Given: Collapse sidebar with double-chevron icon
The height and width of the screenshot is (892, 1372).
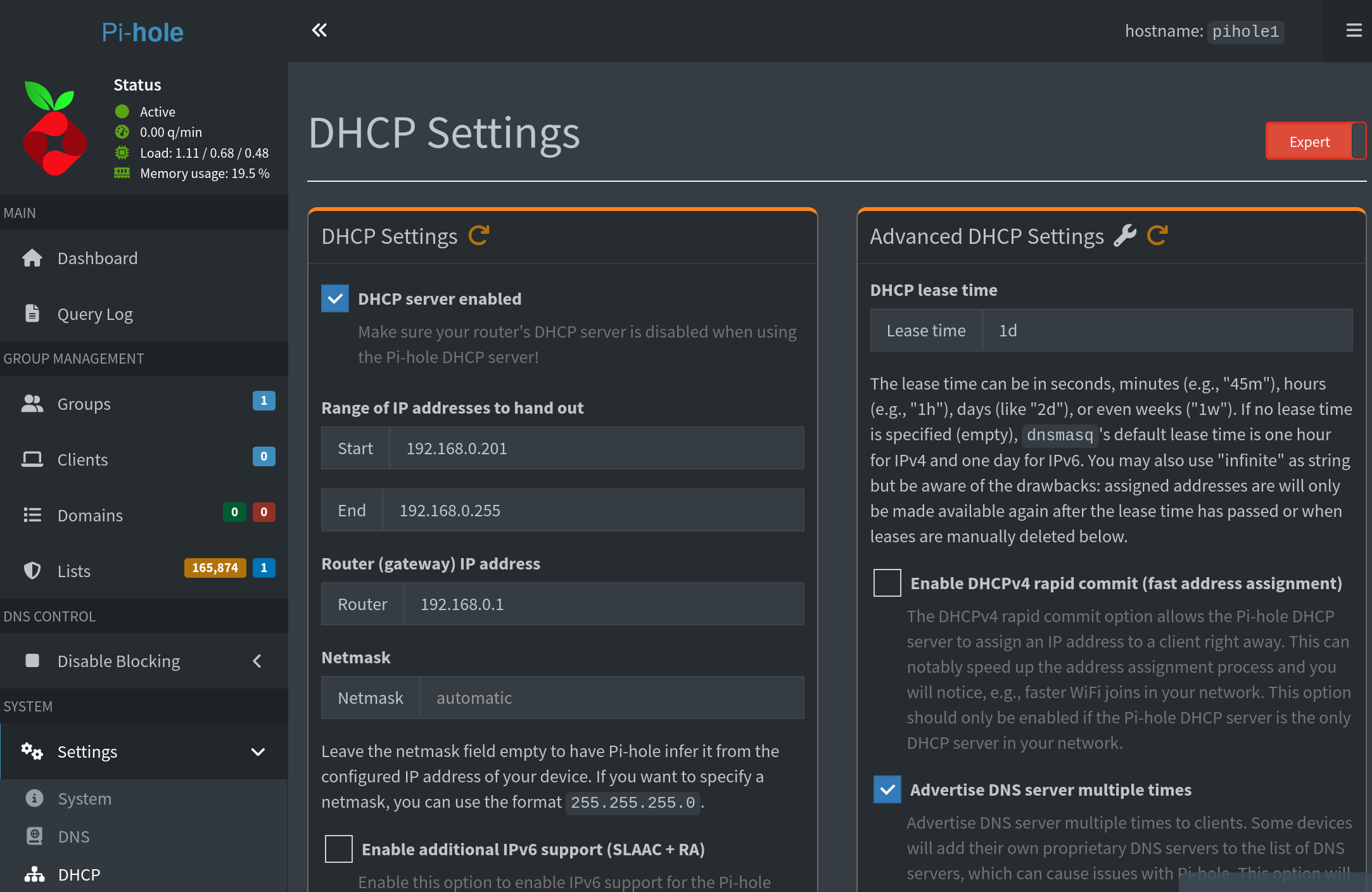Looking at the screenshot, I should [319, 30].
